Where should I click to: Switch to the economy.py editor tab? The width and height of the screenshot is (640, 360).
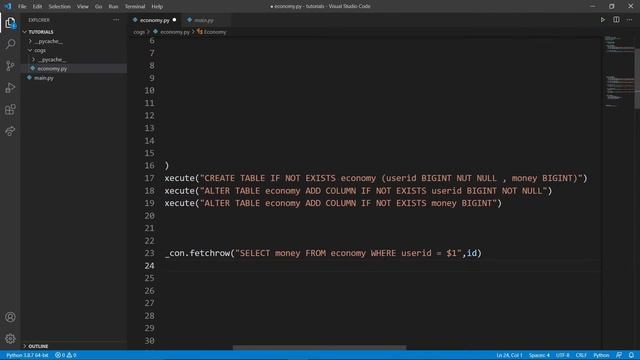coord(154,20)
